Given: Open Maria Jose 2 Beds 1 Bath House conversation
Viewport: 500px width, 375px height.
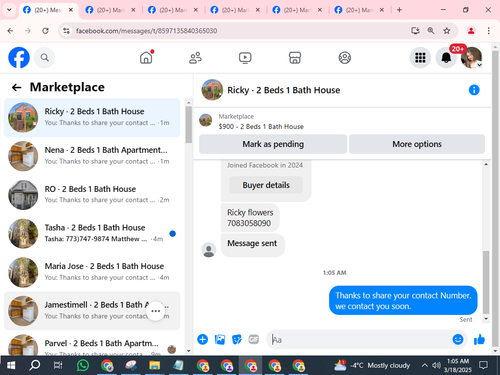Looking at the screenshot, I should pyautogui.click(x=92, y=272).
